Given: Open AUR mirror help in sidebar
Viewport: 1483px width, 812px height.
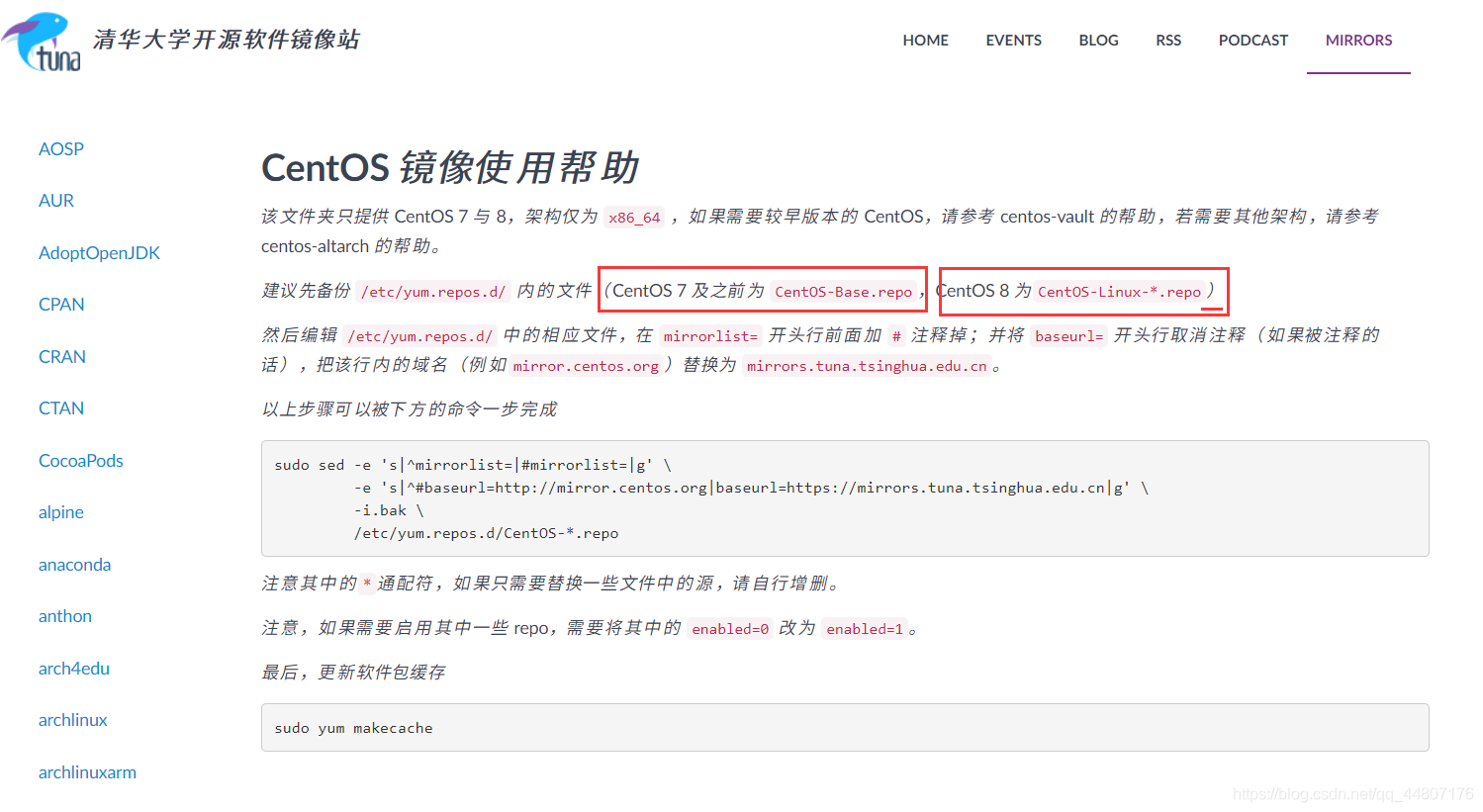Looking at the screenshot, I should pos(56,201).
